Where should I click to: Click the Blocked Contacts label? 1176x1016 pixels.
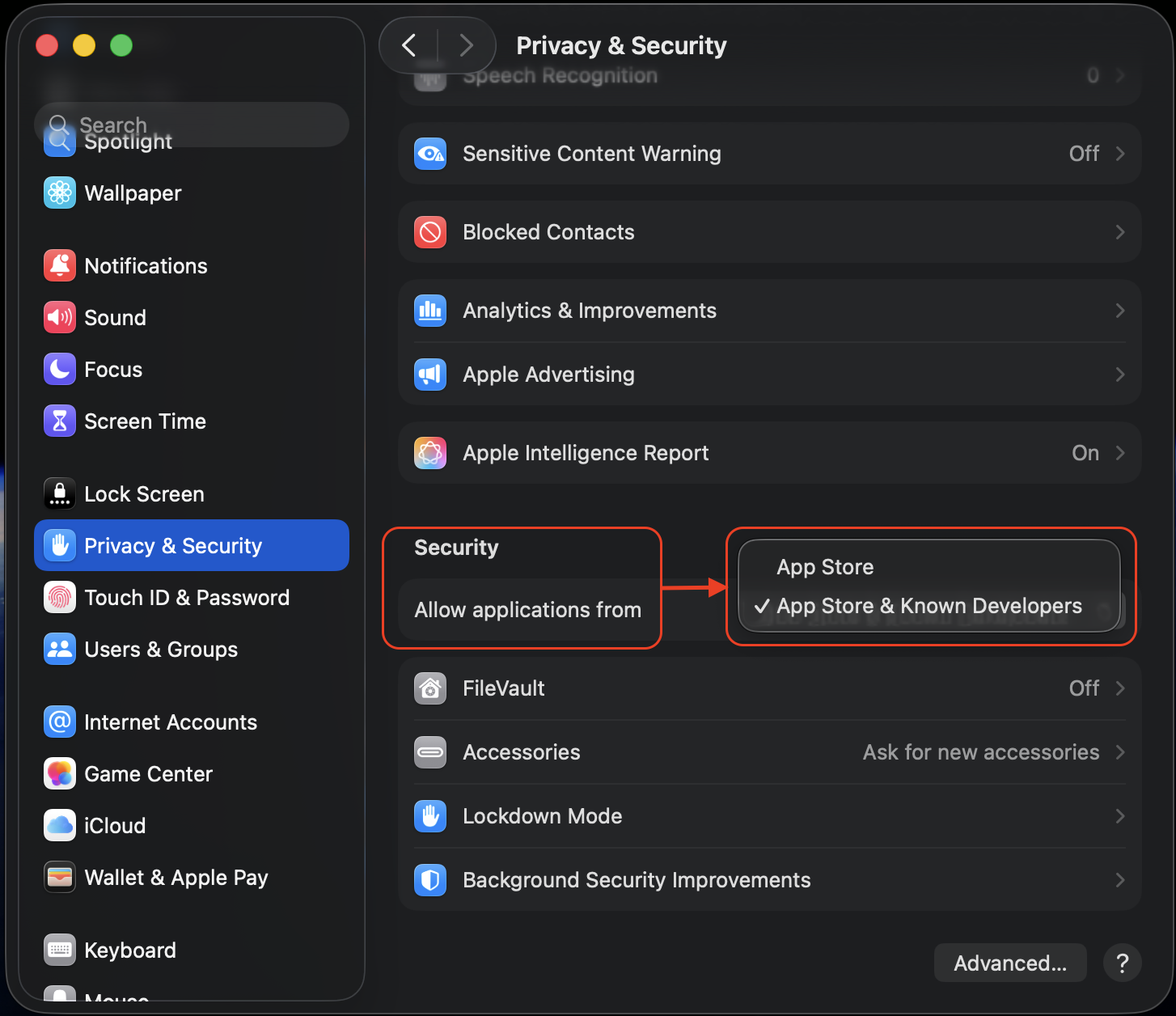coord(548,232)
